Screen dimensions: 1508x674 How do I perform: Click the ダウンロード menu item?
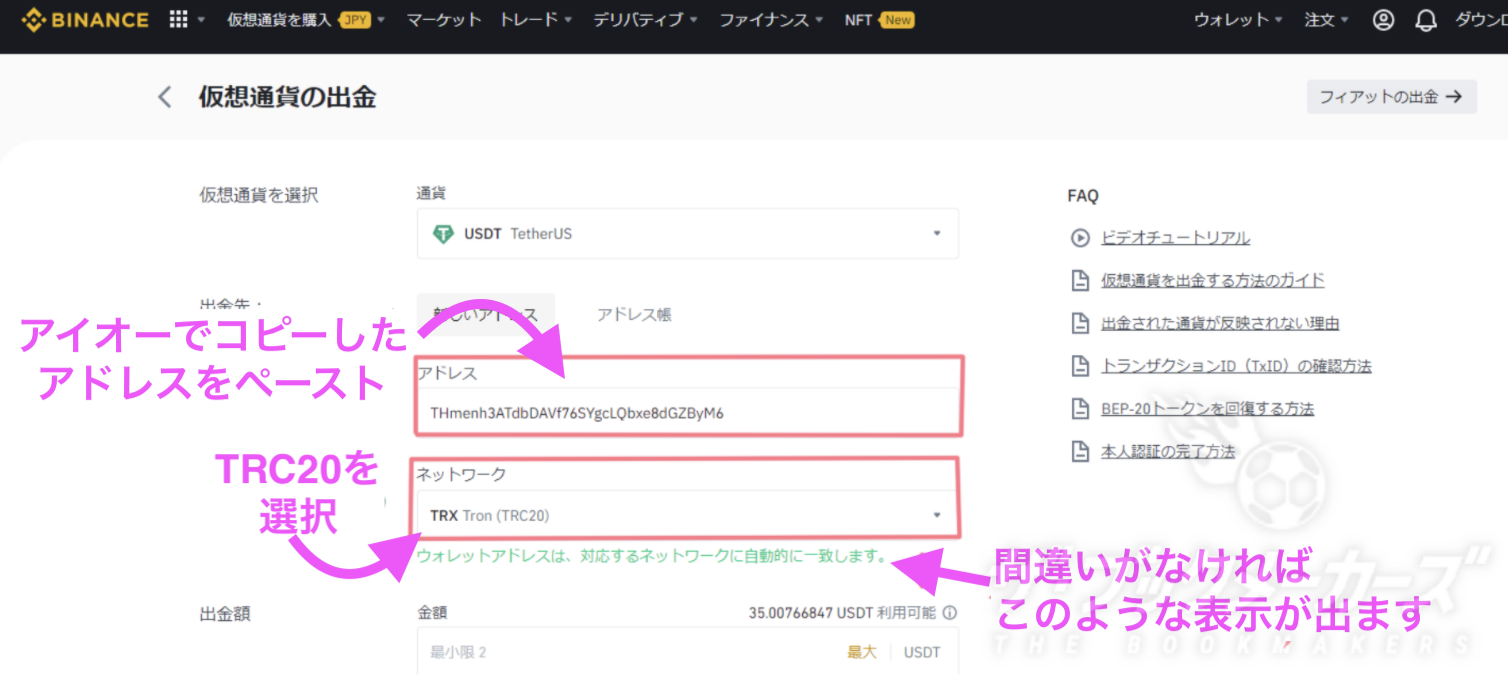(x=1481, y=20)
